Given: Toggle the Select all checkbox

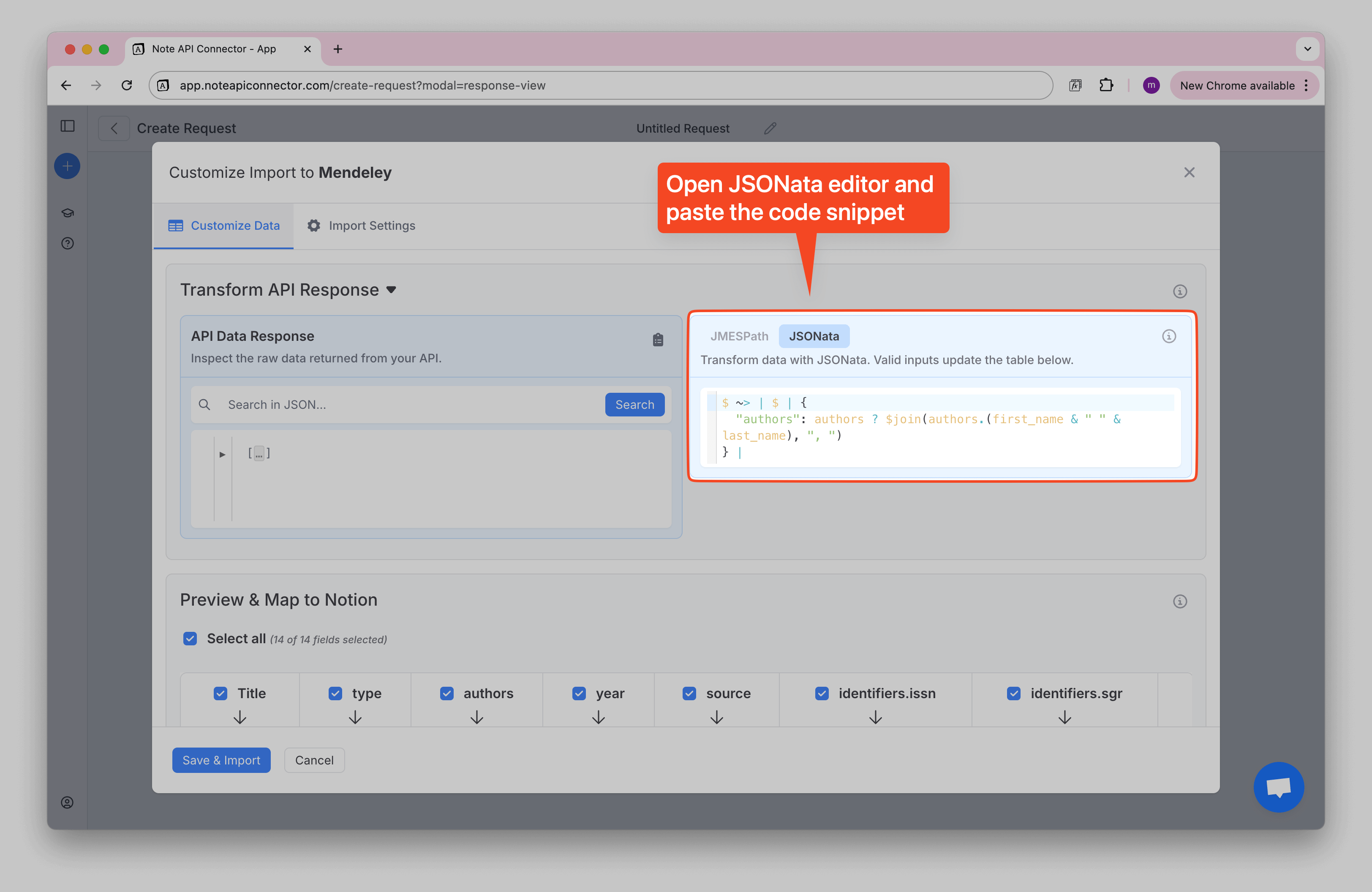Looking at the screenshot, I should [190, 639].
